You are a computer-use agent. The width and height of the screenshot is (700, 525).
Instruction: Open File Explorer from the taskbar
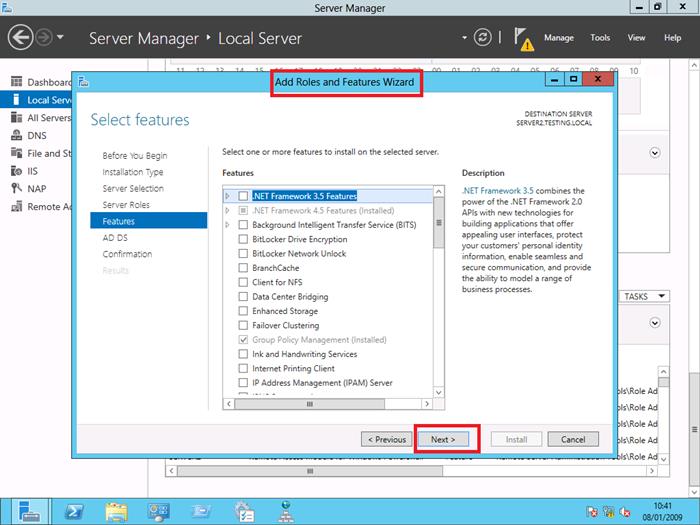coord(117,512)
